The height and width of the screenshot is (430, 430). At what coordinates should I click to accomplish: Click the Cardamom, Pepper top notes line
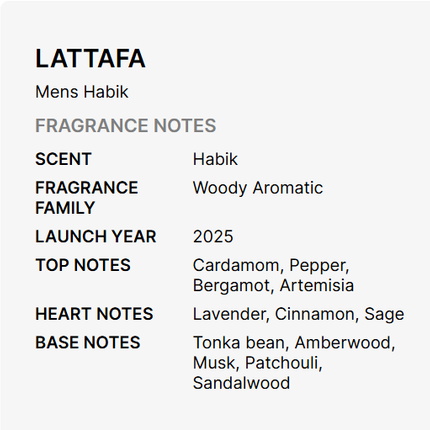click(x=271, y=266)
